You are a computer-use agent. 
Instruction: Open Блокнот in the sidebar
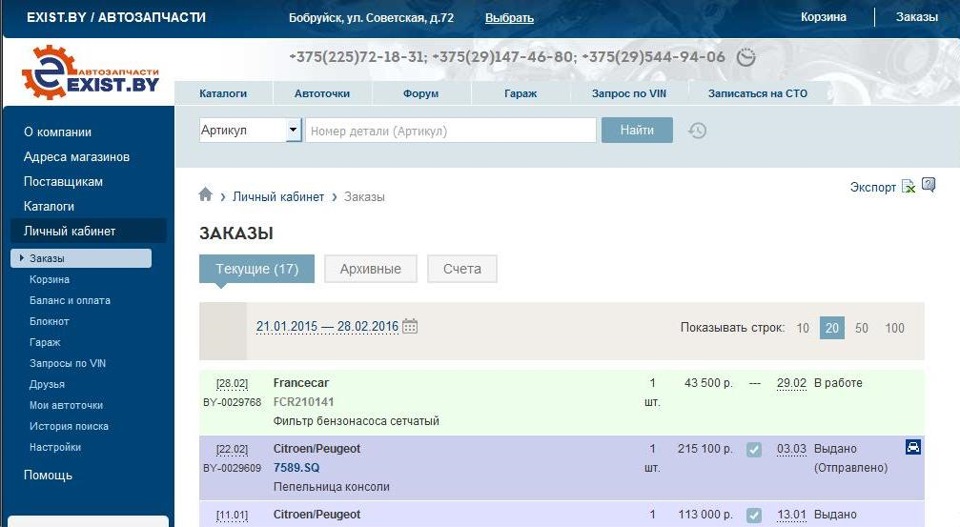pos(49,321)
